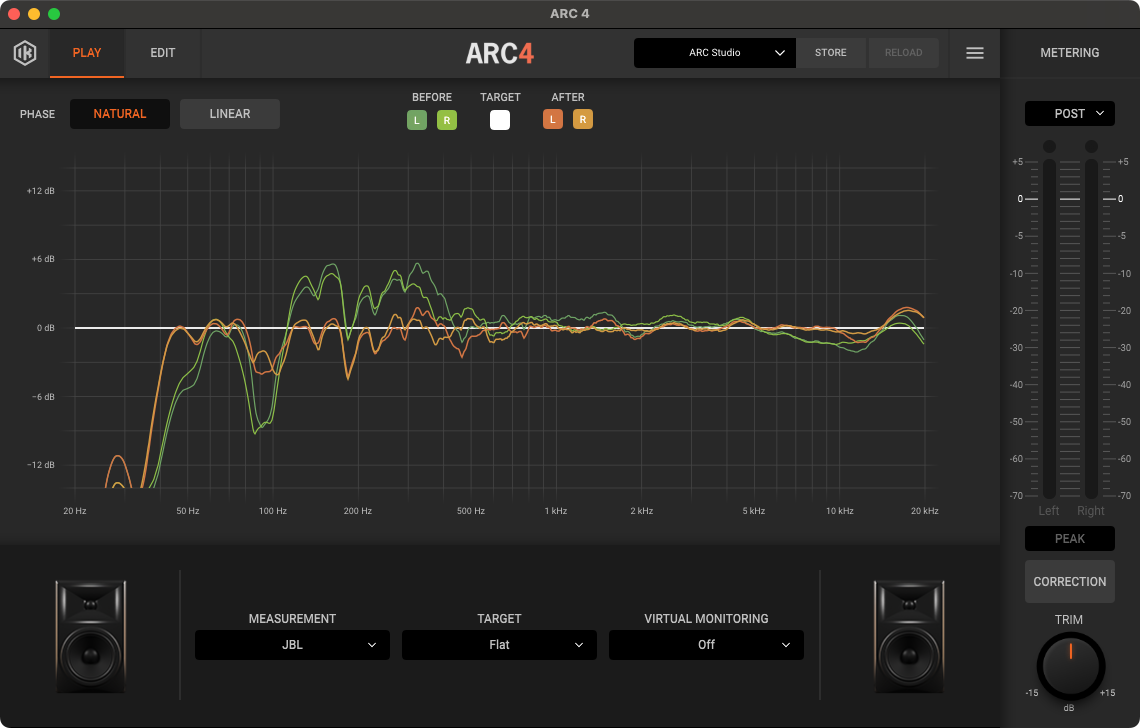Click the −12 dB axis label
The width and height of the screenshot is (1140, 728).
pos(41,465)
